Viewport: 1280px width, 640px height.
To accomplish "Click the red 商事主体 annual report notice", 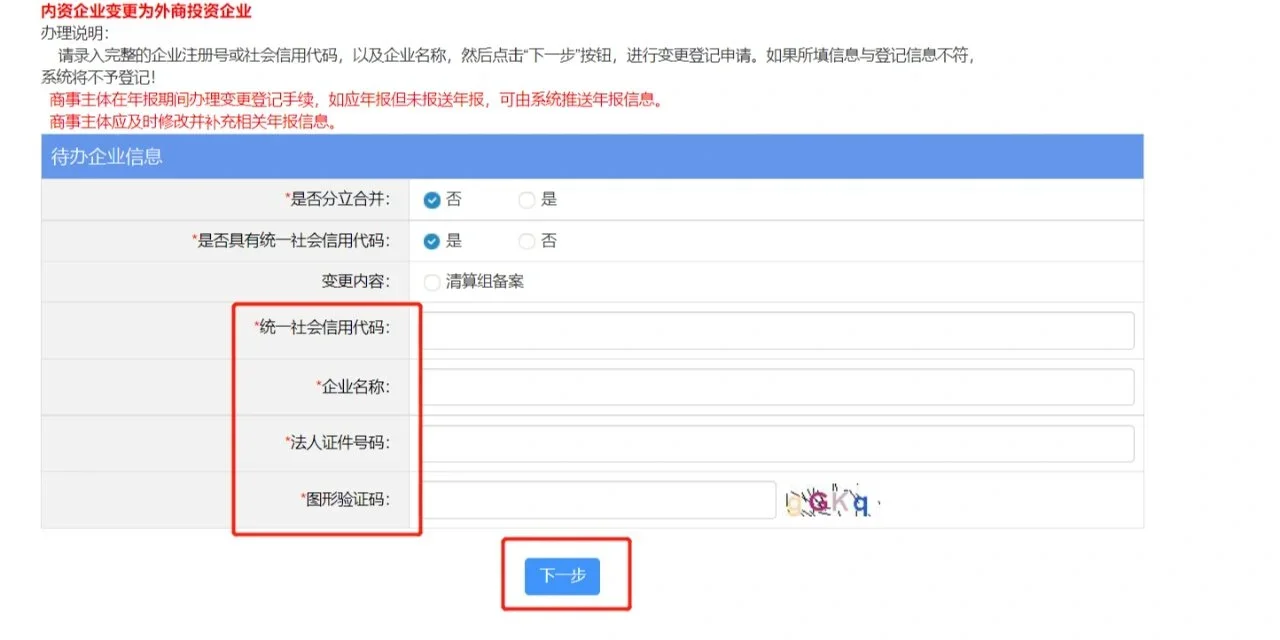I will pyautogui.click(x=355, y=101).
